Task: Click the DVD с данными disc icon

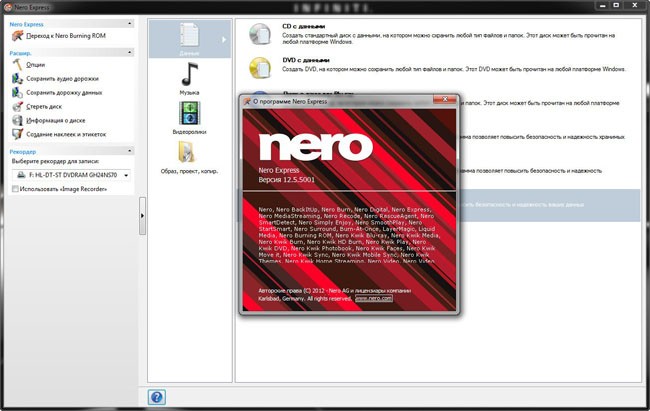Action: [x=260, y=68]
